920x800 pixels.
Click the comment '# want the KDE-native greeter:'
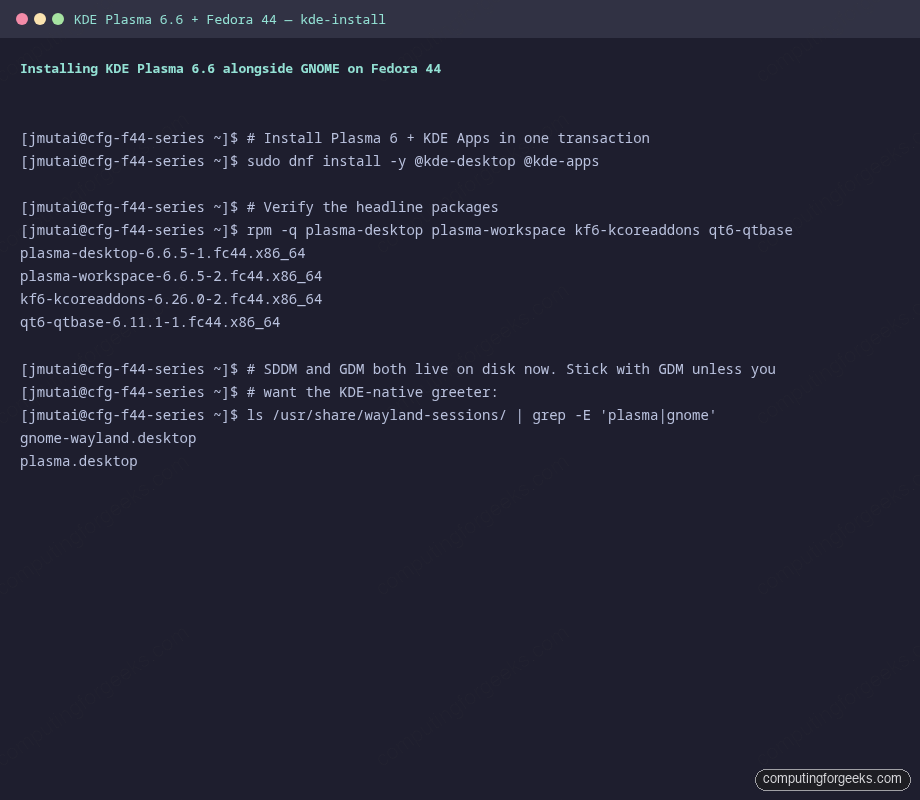pos(372,392)
